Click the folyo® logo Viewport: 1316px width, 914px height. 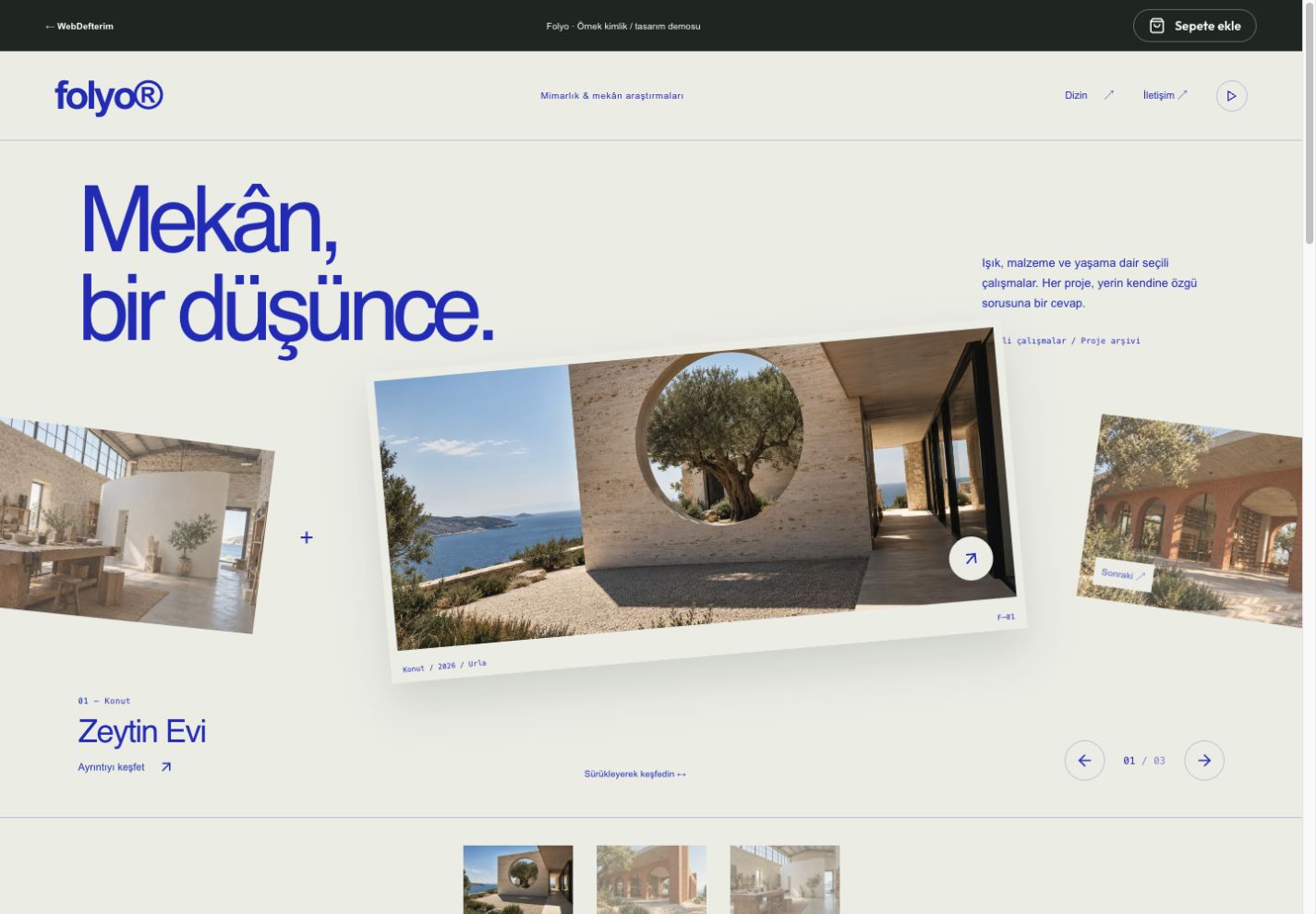(109, 96)
